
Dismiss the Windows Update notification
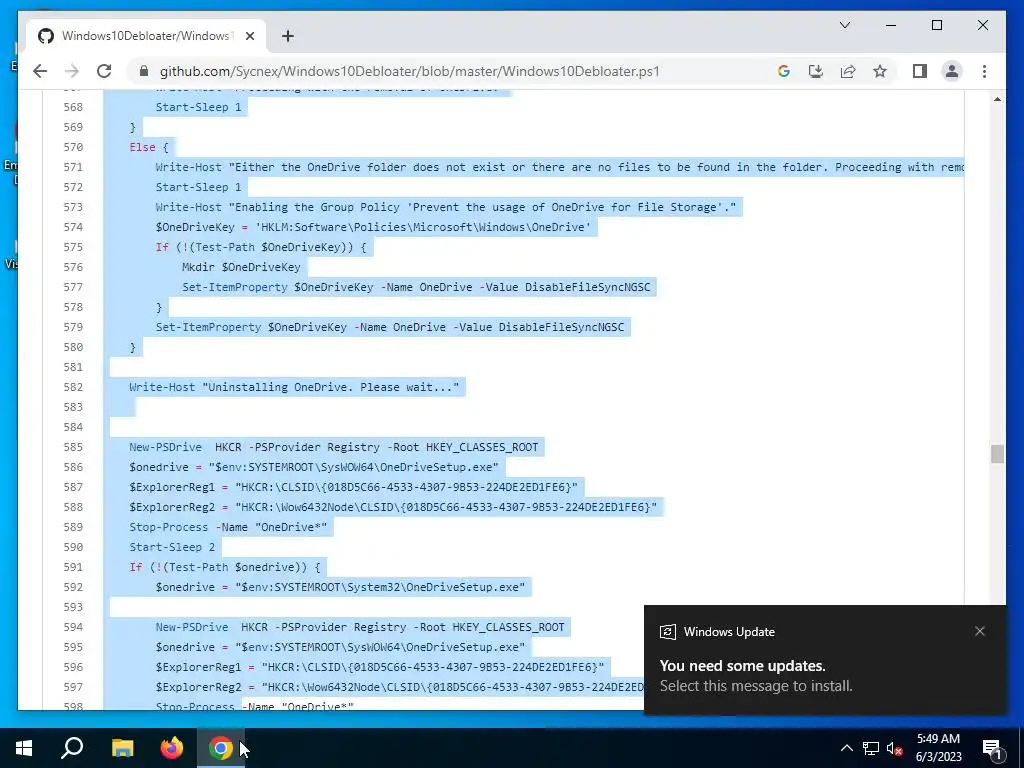click(x=980, y=631)
